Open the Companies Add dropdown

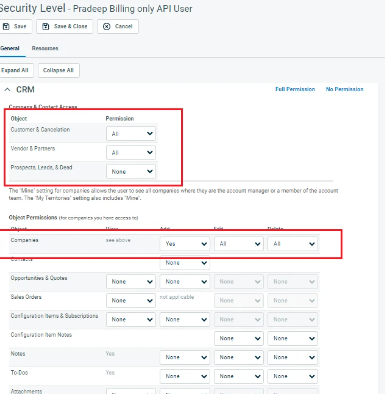click(185, 244)
